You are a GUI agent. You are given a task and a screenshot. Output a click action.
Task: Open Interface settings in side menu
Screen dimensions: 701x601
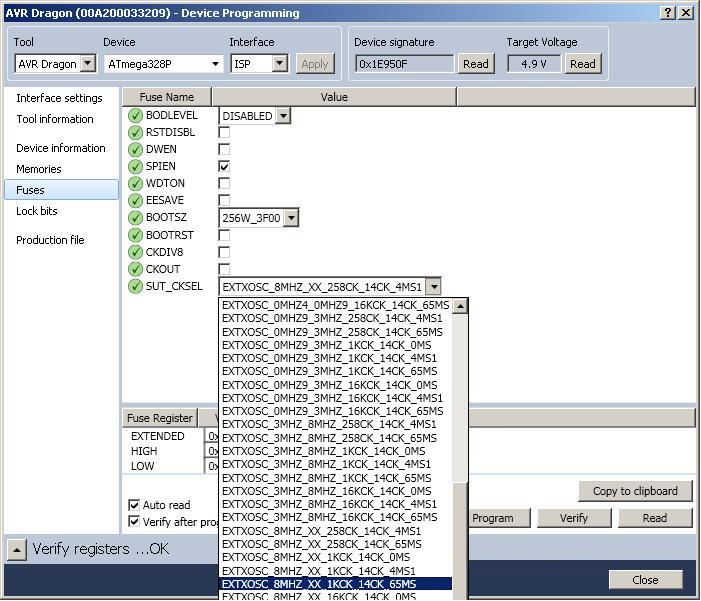click(x=59, y=98)
